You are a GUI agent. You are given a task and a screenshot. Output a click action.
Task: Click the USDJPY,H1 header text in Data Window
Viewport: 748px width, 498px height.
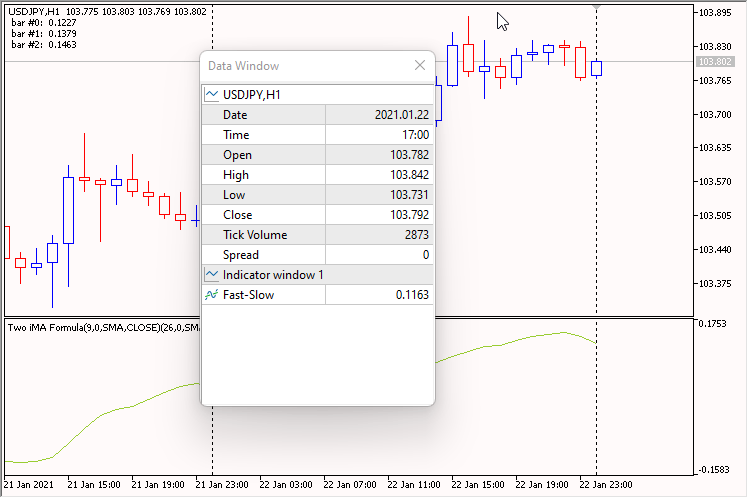pos(252,95)
